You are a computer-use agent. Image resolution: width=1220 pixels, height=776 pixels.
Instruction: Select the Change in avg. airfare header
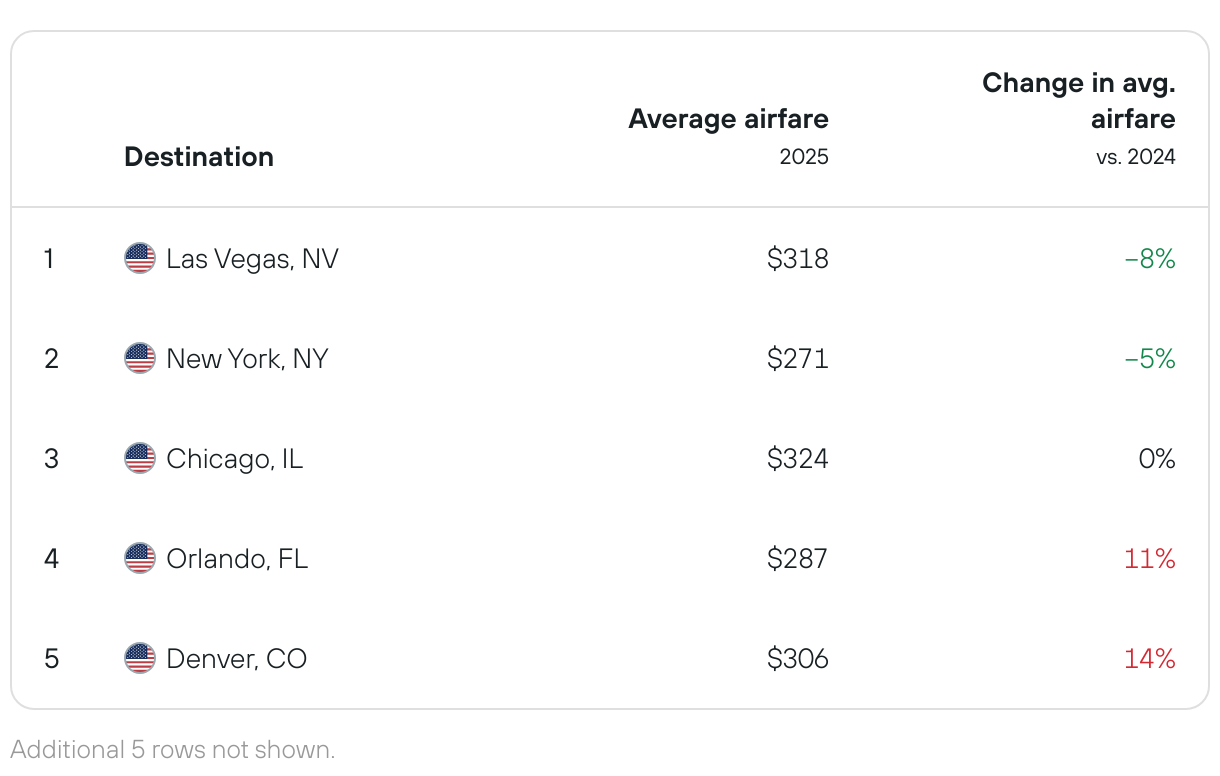click(1079, 101)
